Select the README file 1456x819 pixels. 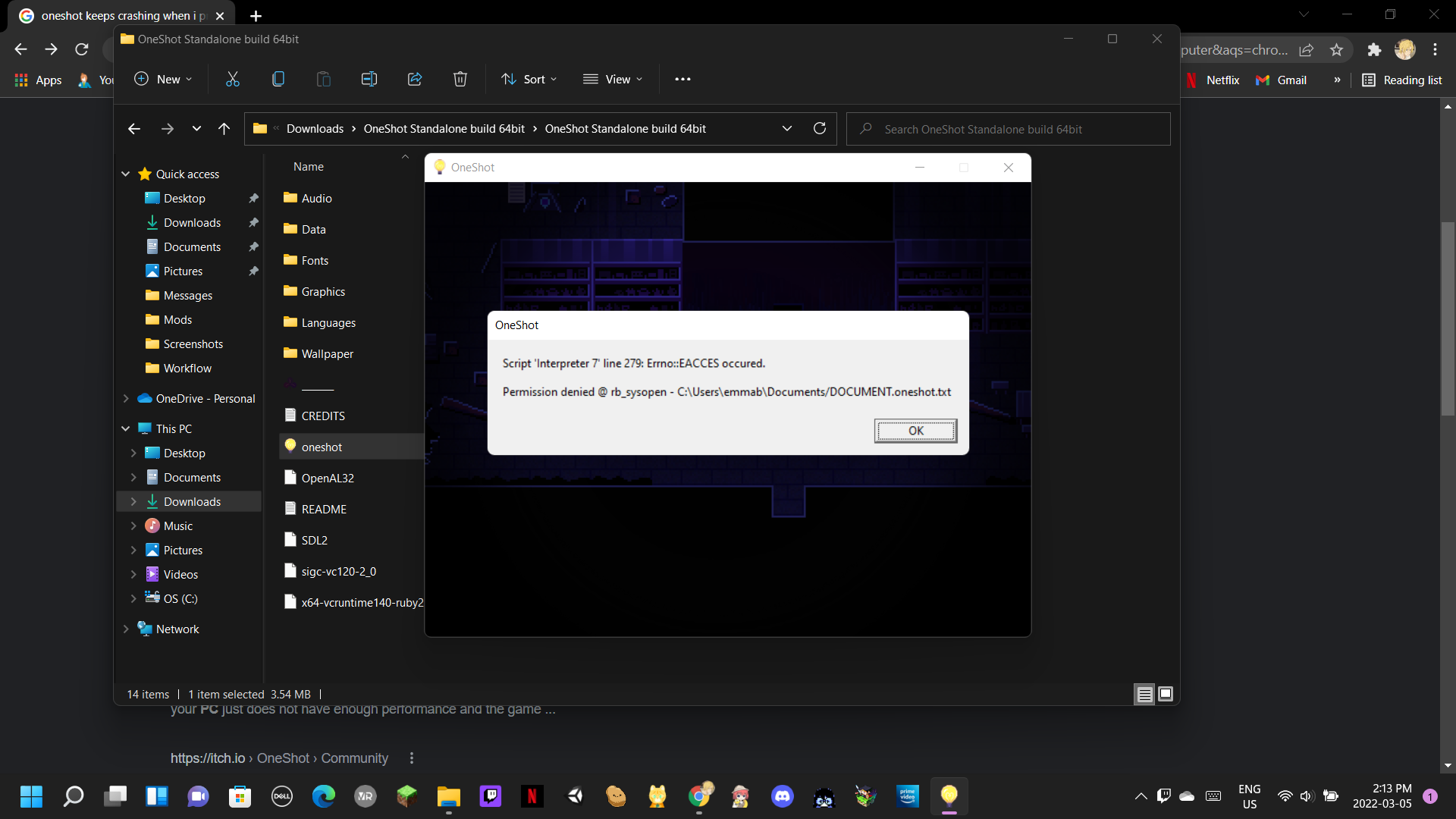click(324, 510)
